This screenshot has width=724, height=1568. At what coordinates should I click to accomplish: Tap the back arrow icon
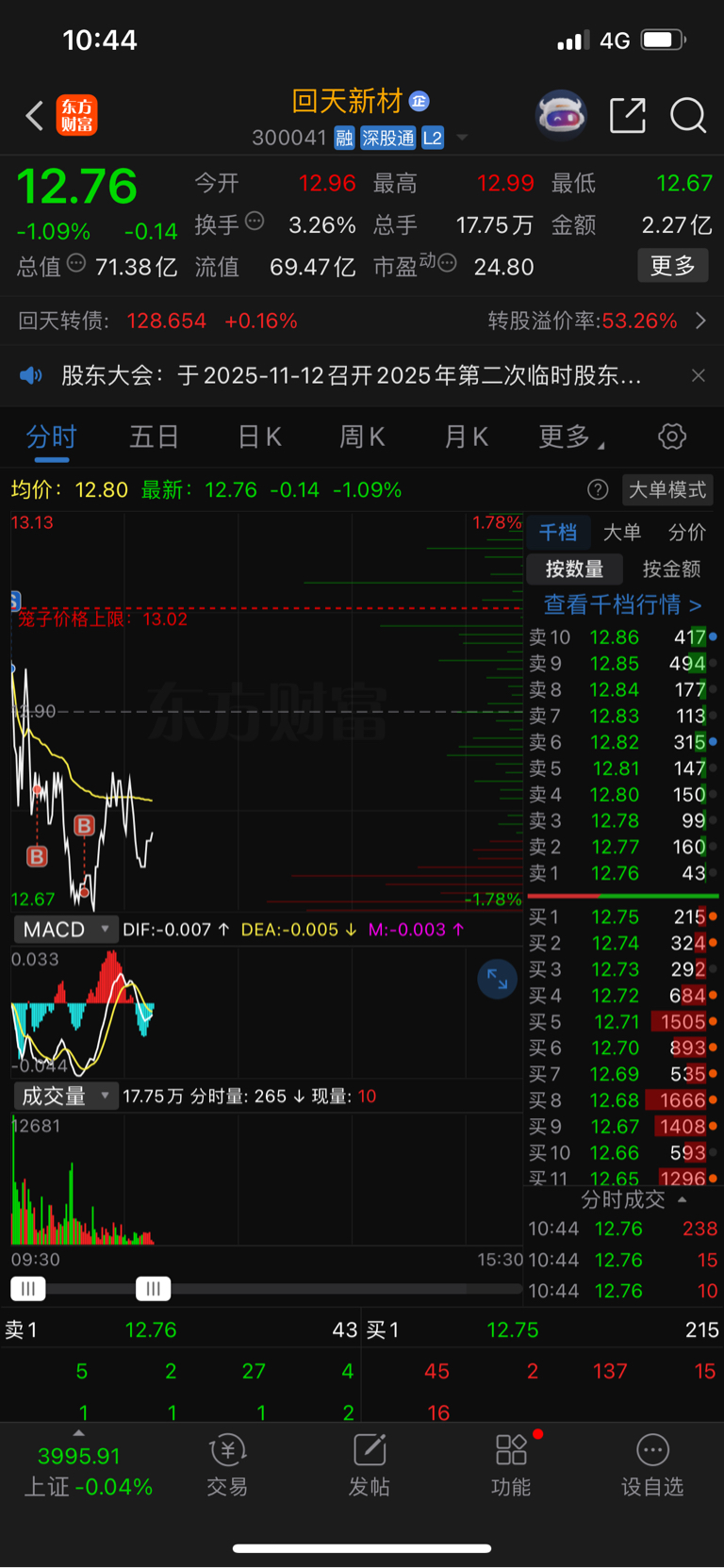coord(35,116)
